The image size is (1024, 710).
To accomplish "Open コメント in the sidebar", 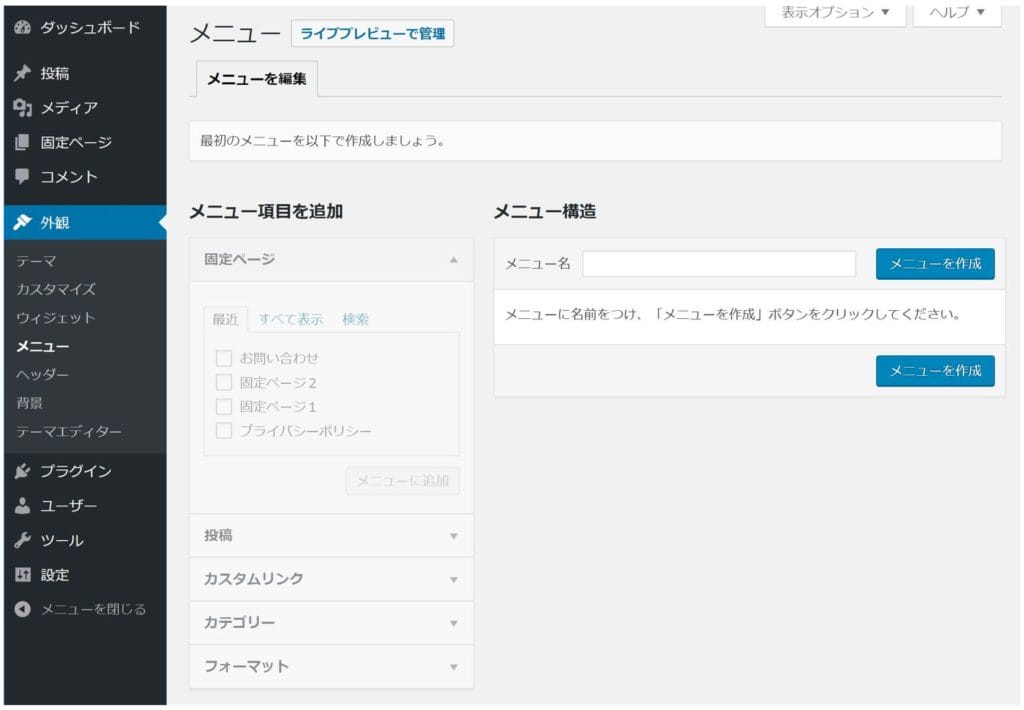I will [69, 177].
